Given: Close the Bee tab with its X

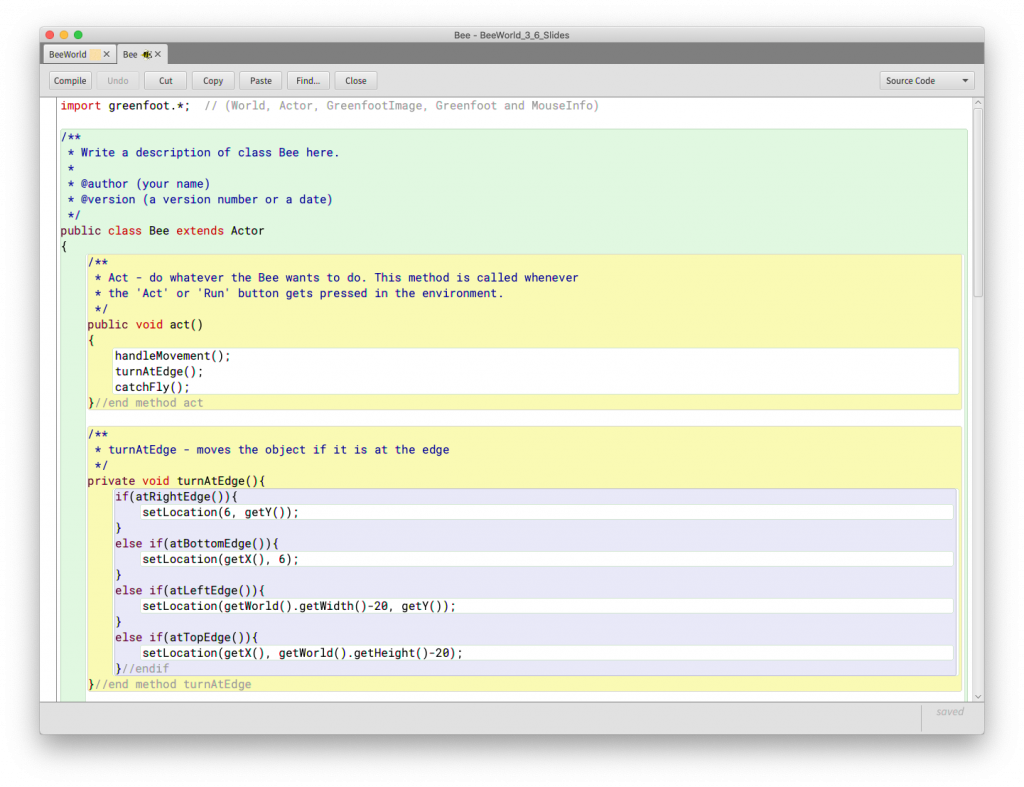Looking at the screenshot, I should pyautogui.click(x=158, y=54).
